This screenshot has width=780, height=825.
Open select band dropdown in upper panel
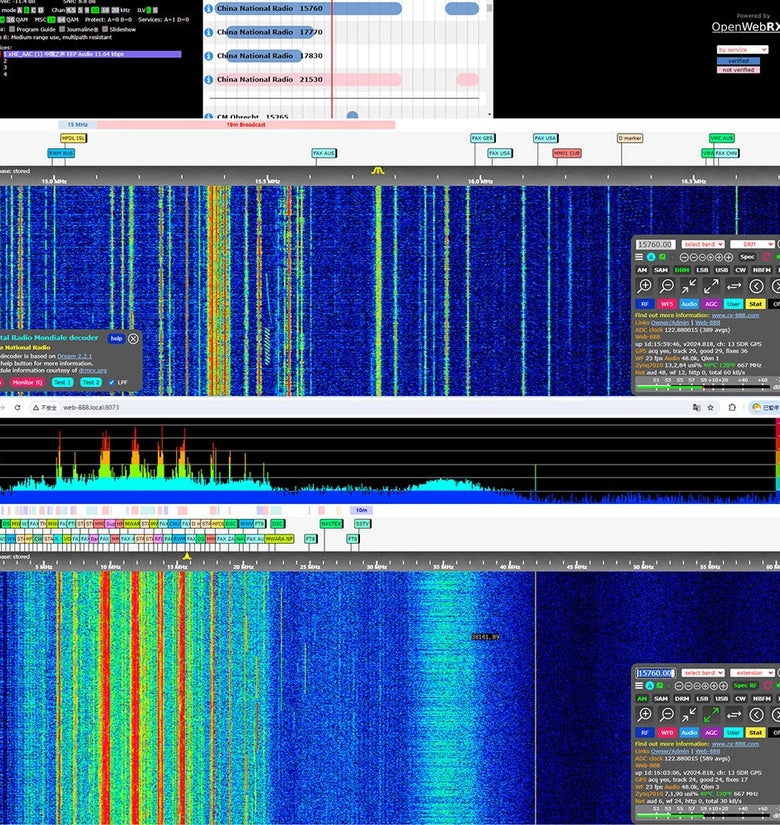point(702,244)
